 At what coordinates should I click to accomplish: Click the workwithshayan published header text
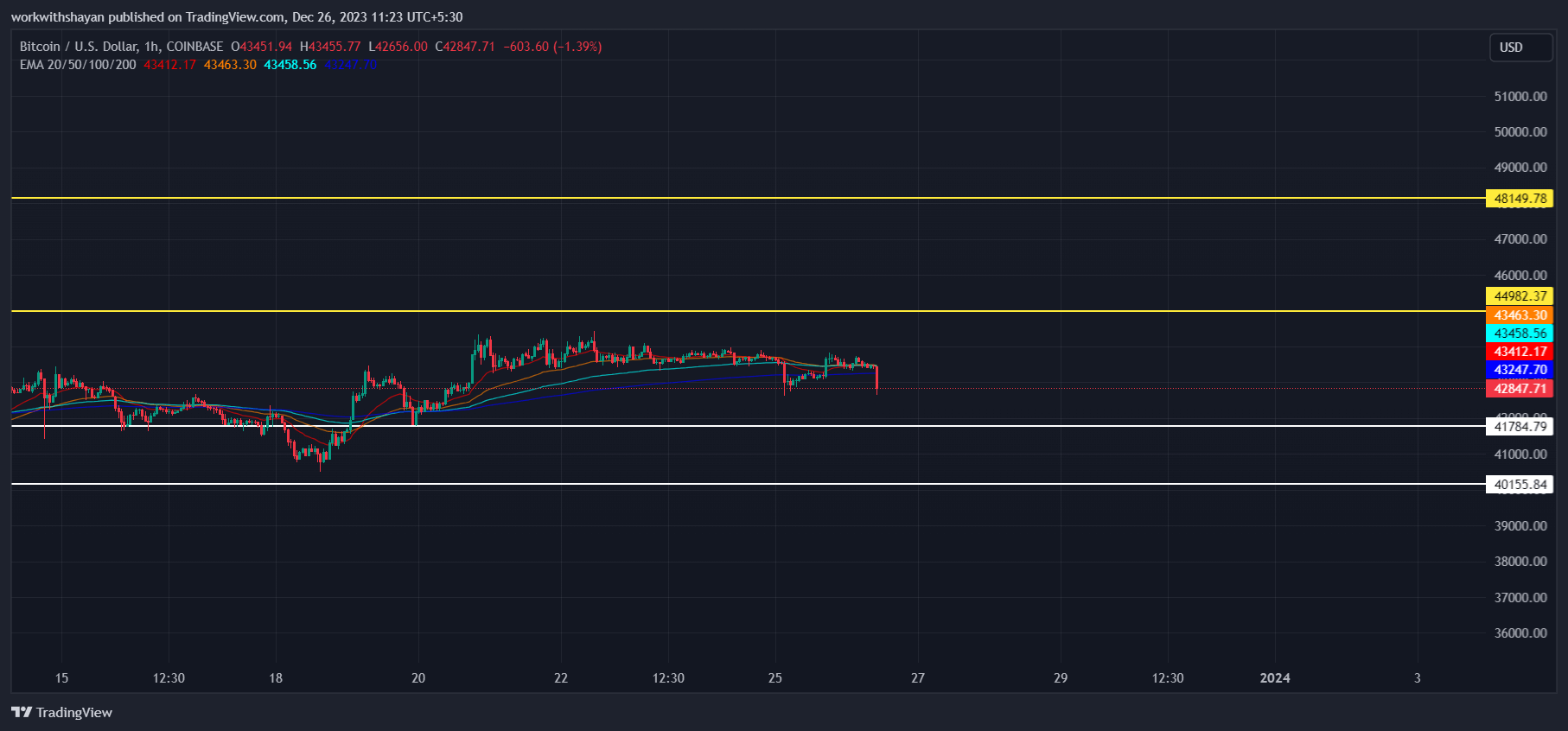pos(236,17)
